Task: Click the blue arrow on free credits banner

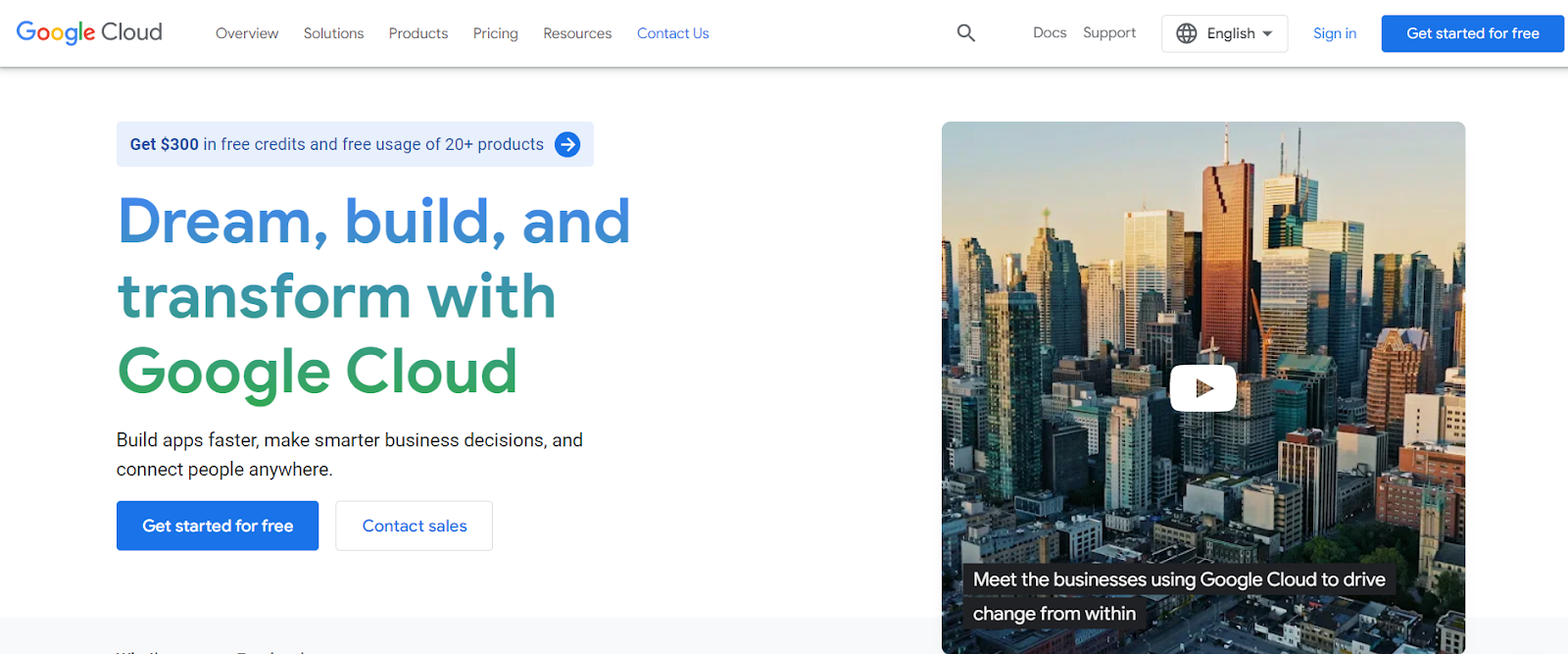Action: 567,144
